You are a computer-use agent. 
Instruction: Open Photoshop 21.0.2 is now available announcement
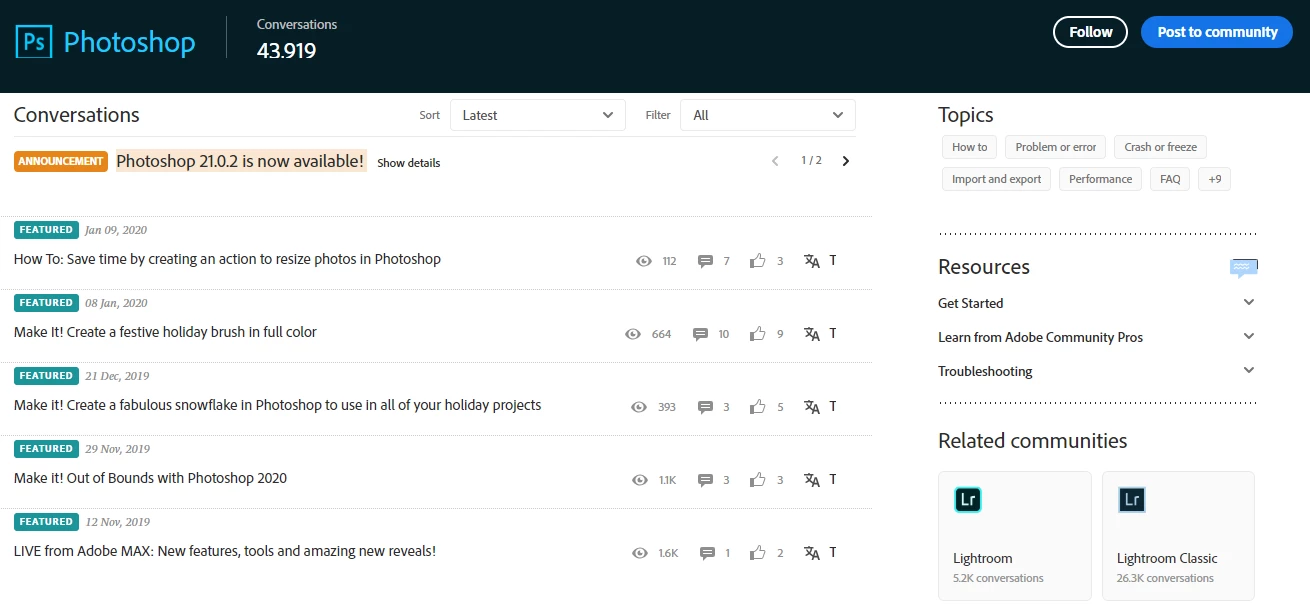(x=241, y=161)
